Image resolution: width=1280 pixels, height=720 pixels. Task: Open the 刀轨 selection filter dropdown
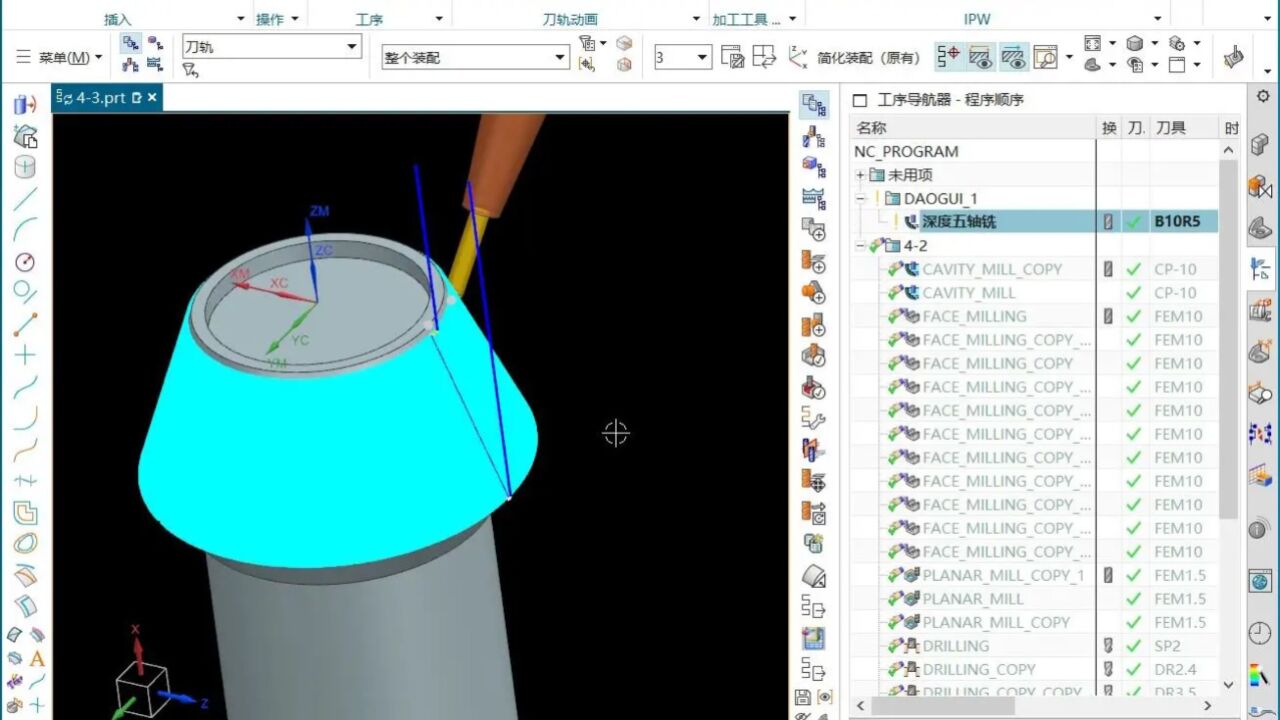click(351, 46)
